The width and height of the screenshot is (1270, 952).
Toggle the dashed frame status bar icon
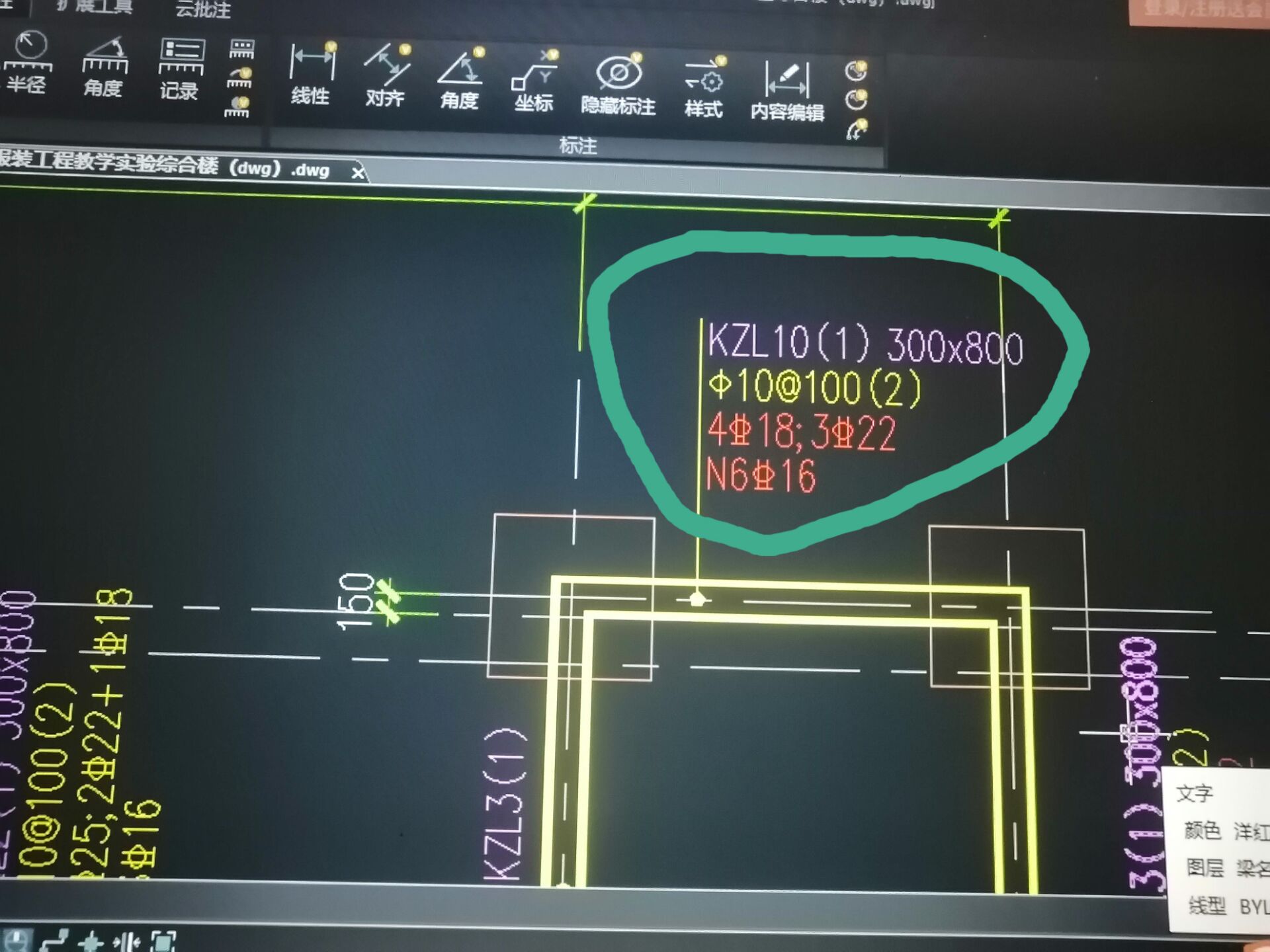click(x=163, y=941)
